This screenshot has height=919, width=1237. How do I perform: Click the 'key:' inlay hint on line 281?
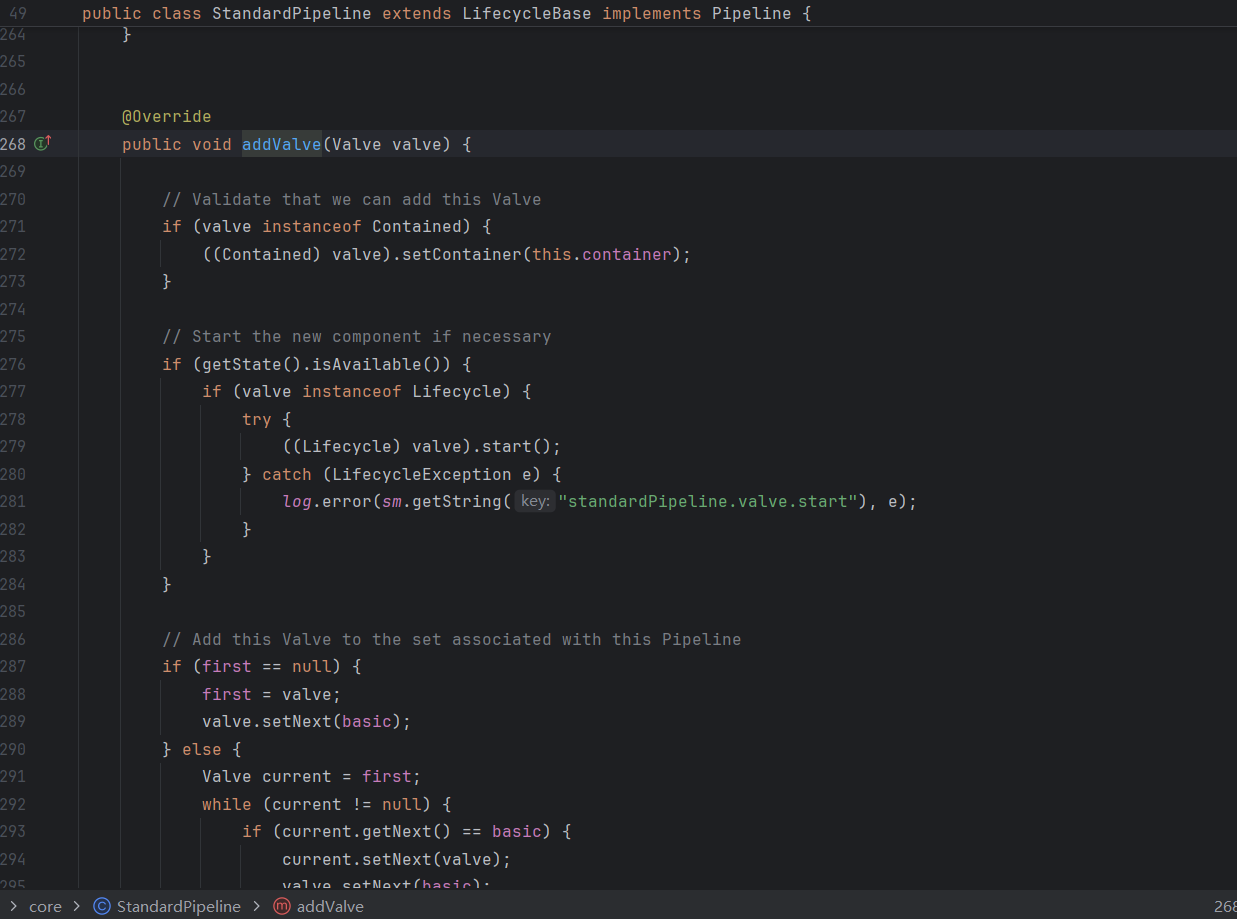pos(535,501)
